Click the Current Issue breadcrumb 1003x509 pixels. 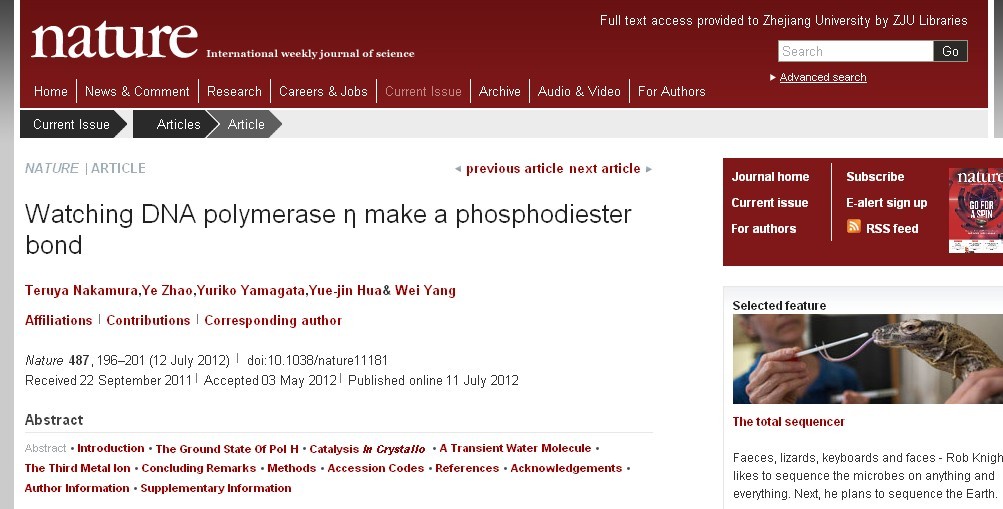(x=72, y=124)
